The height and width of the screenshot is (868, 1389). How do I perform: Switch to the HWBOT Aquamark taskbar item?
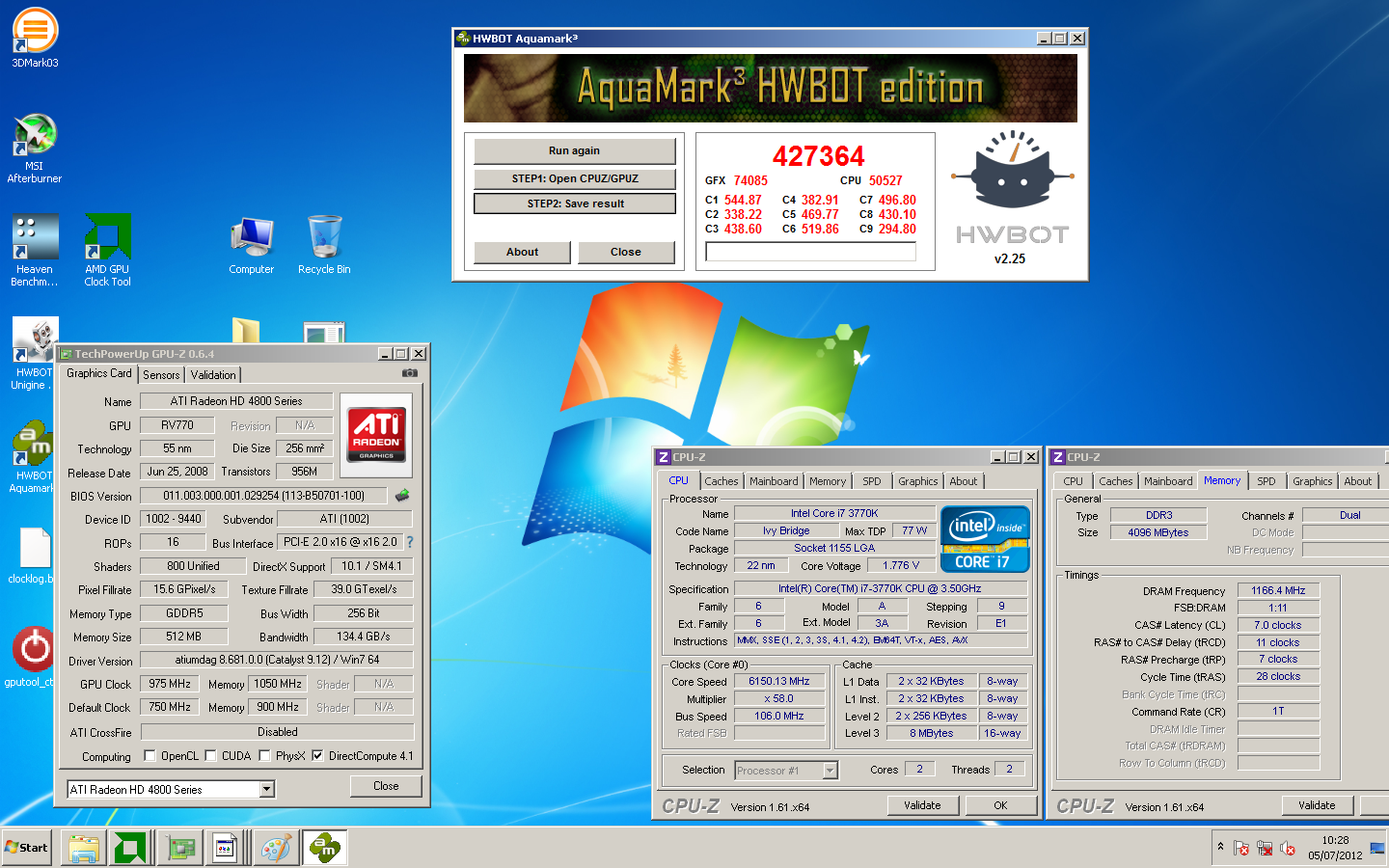325,849
